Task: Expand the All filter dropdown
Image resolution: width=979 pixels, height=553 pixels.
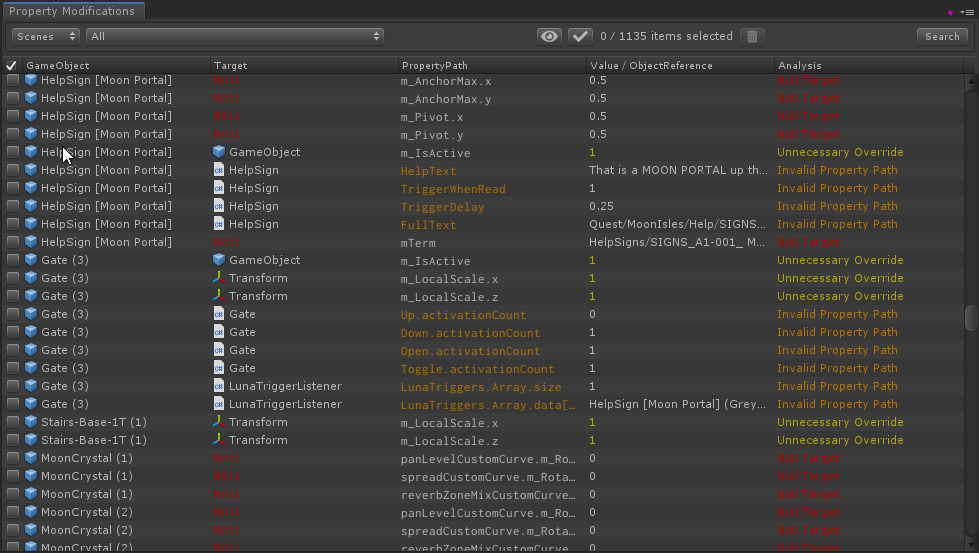Action: pyautogui.click(x=235, y=36)
